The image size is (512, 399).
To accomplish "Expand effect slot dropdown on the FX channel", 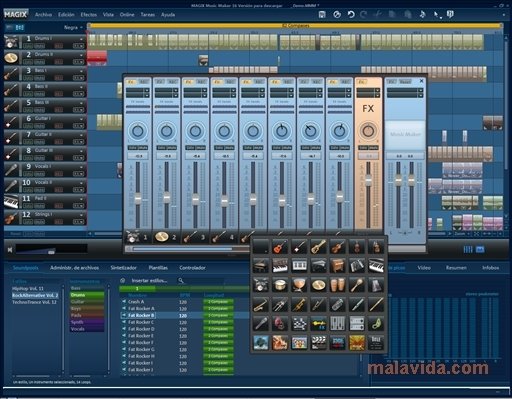I will coord(377,91).
